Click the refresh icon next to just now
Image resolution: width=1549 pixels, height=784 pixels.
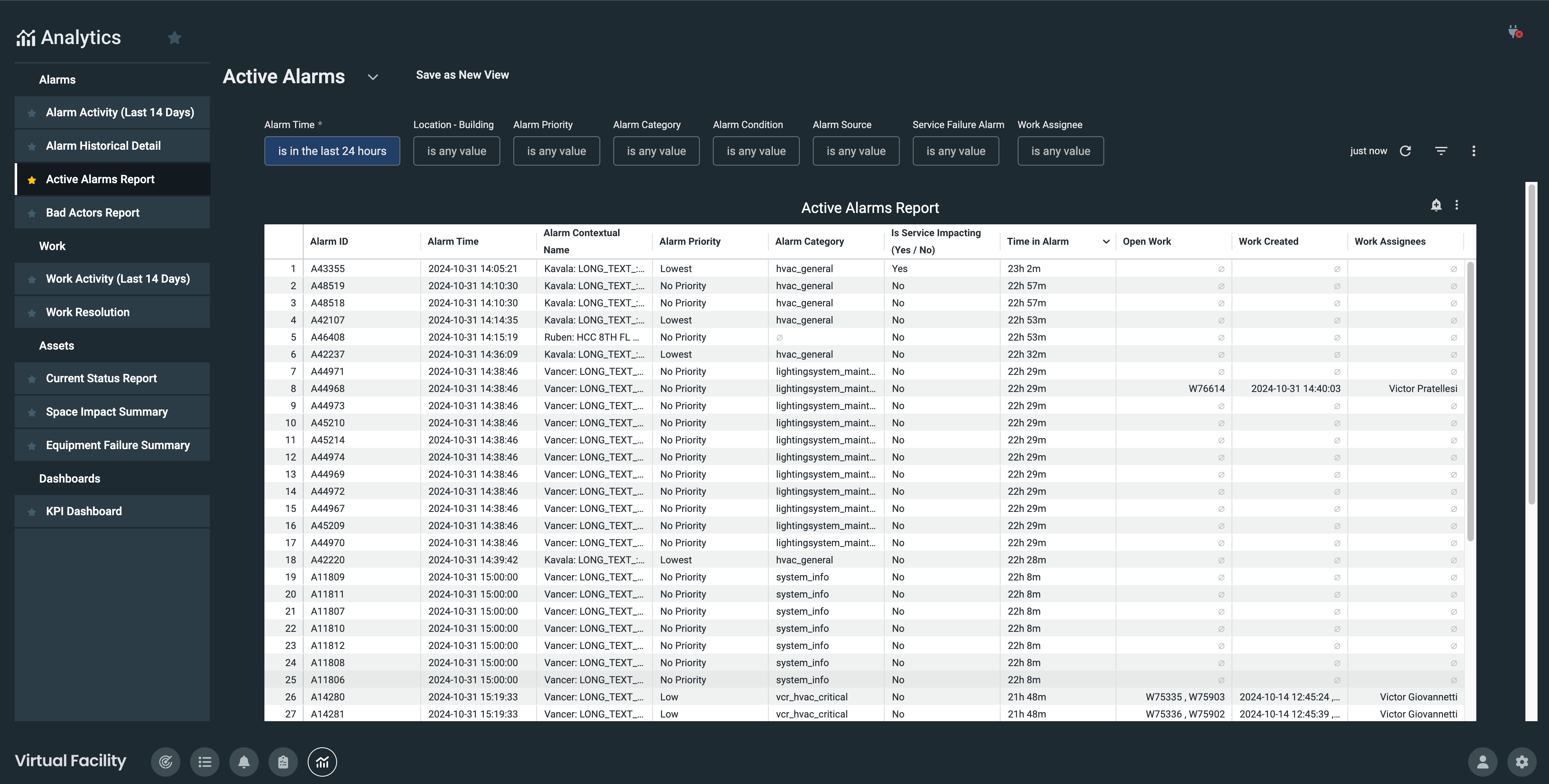(x=1405, y=151)
